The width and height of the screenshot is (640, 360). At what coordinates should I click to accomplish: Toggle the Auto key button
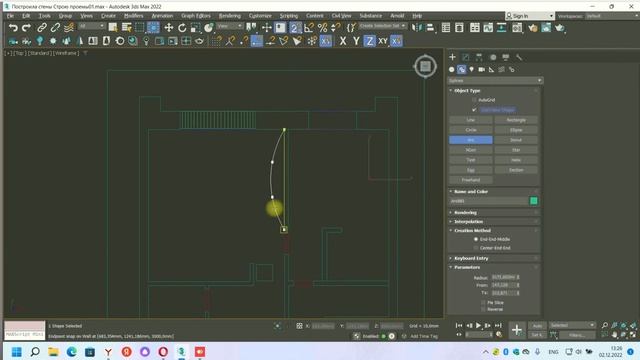click(x=537, y=326)
